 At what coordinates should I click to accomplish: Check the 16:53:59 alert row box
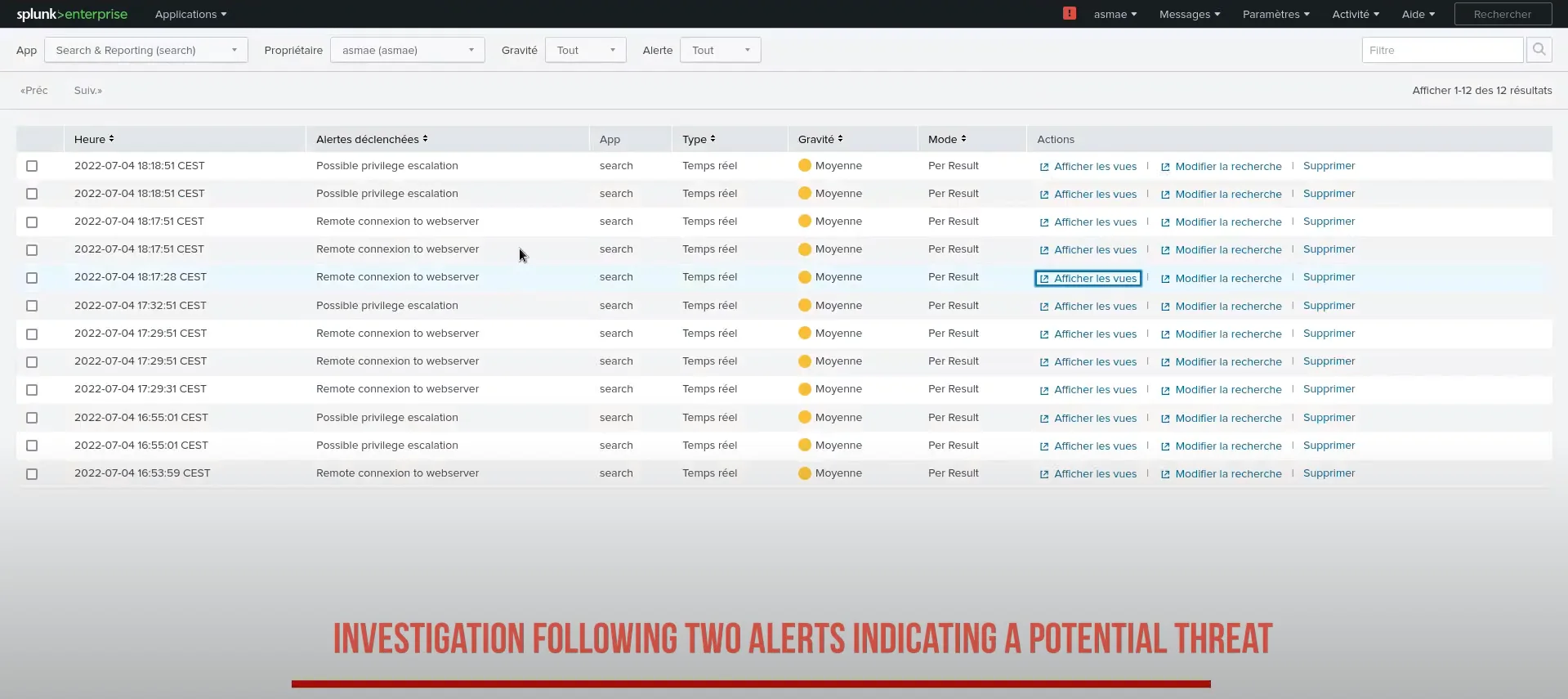[x=32, y=474]
